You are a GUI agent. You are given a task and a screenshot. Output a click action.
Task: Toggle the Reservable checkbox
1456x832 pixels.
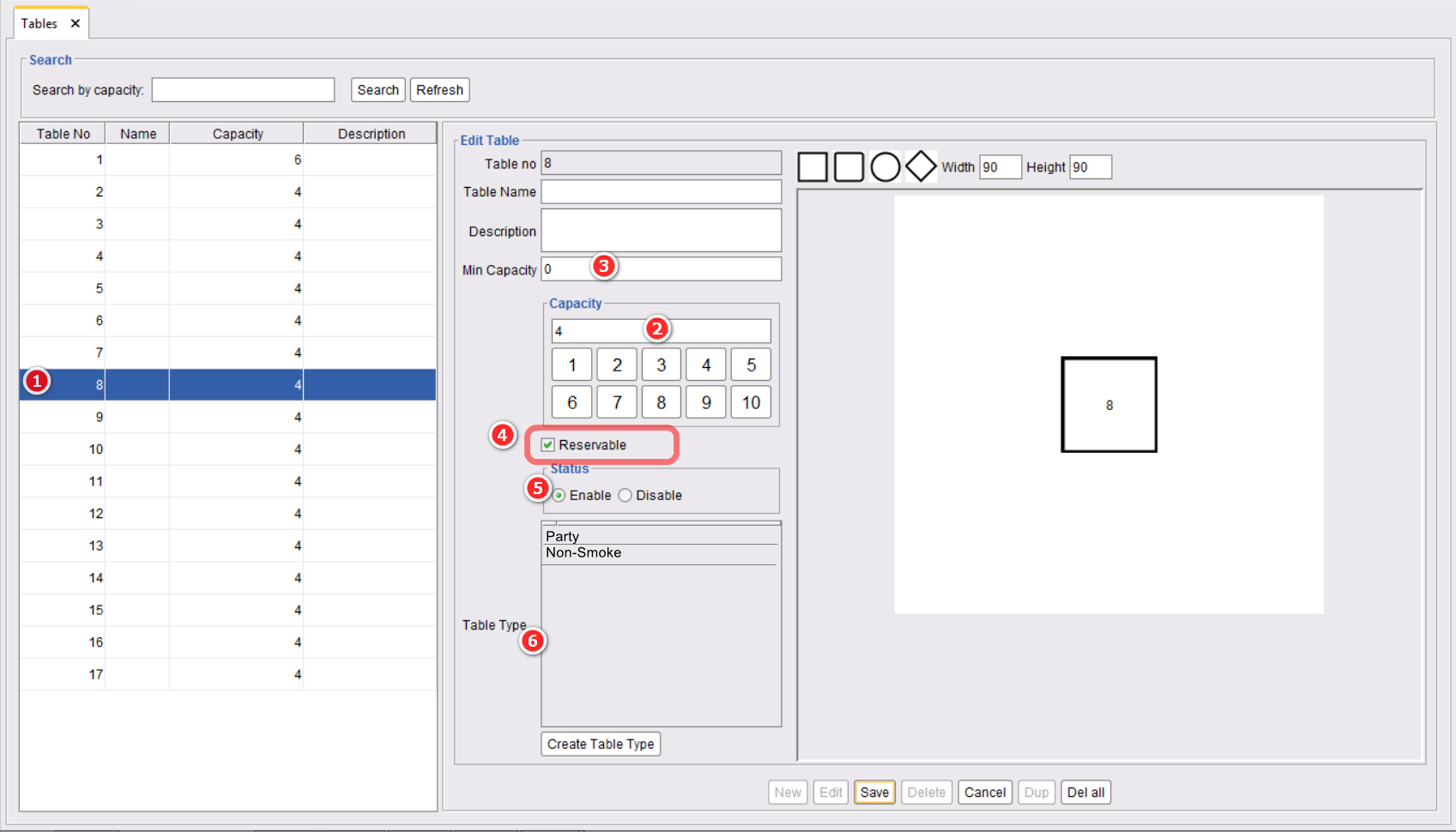tap(548, 444)
